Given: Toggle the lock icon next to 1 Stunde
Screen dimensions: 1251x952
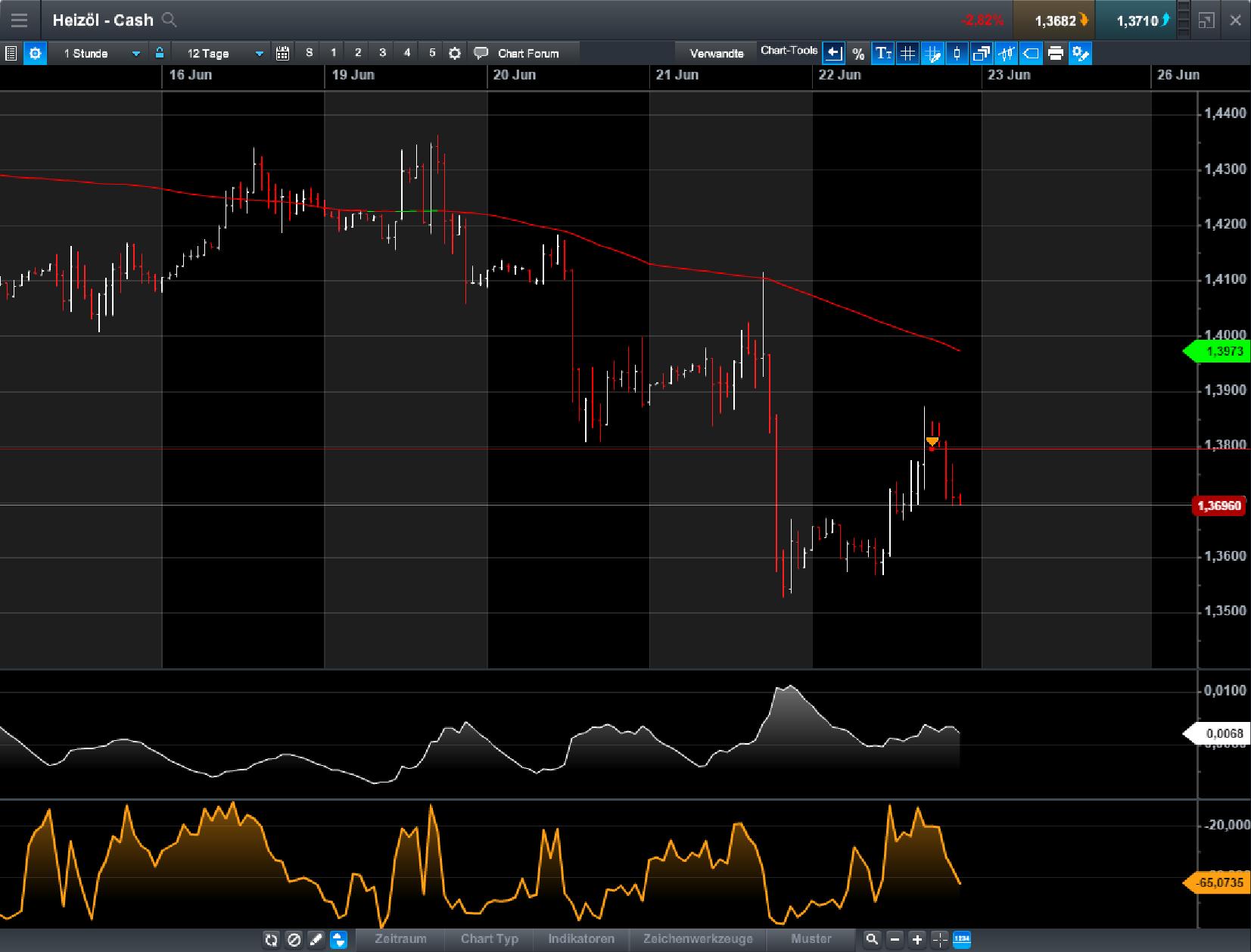Looking at the screenshot, I should click(159, 53).
